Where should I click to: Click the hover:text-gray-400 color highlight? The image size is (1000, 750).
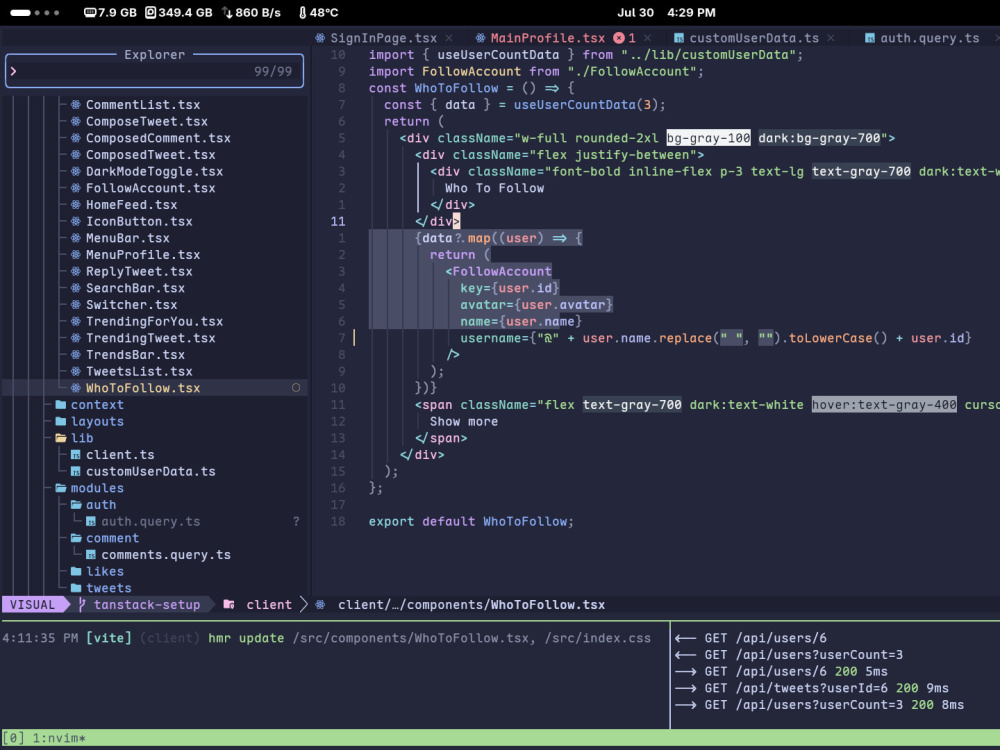pyautogui.click(x=884, y=404)
